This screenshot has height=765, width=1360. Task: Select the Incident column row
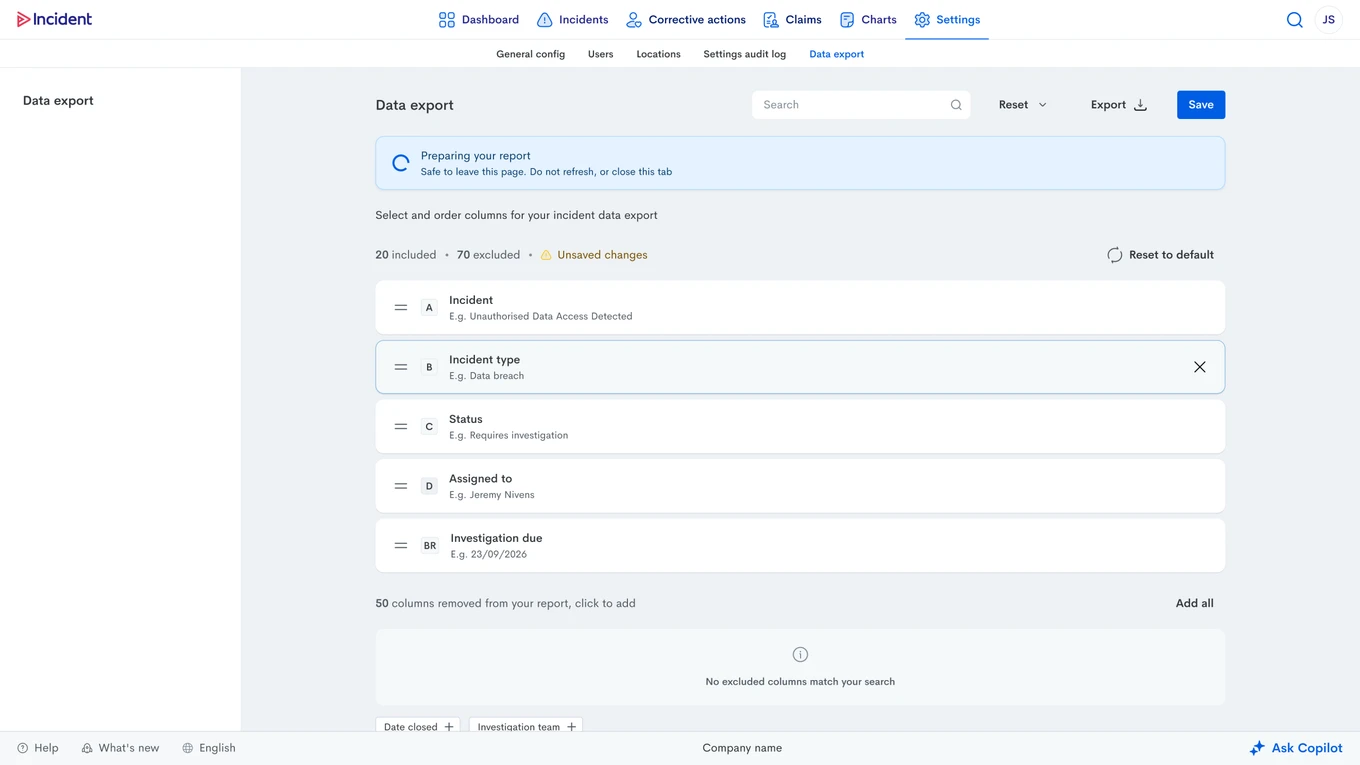[x=800, y=307]
